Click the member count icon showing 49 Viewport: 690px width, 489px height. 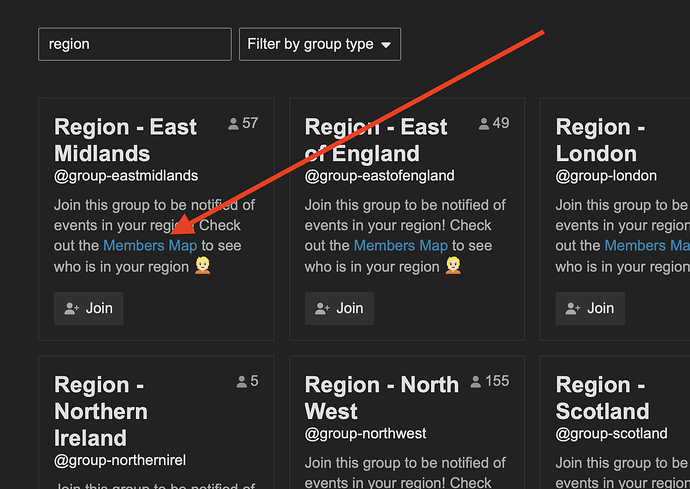tap(484, 124)
